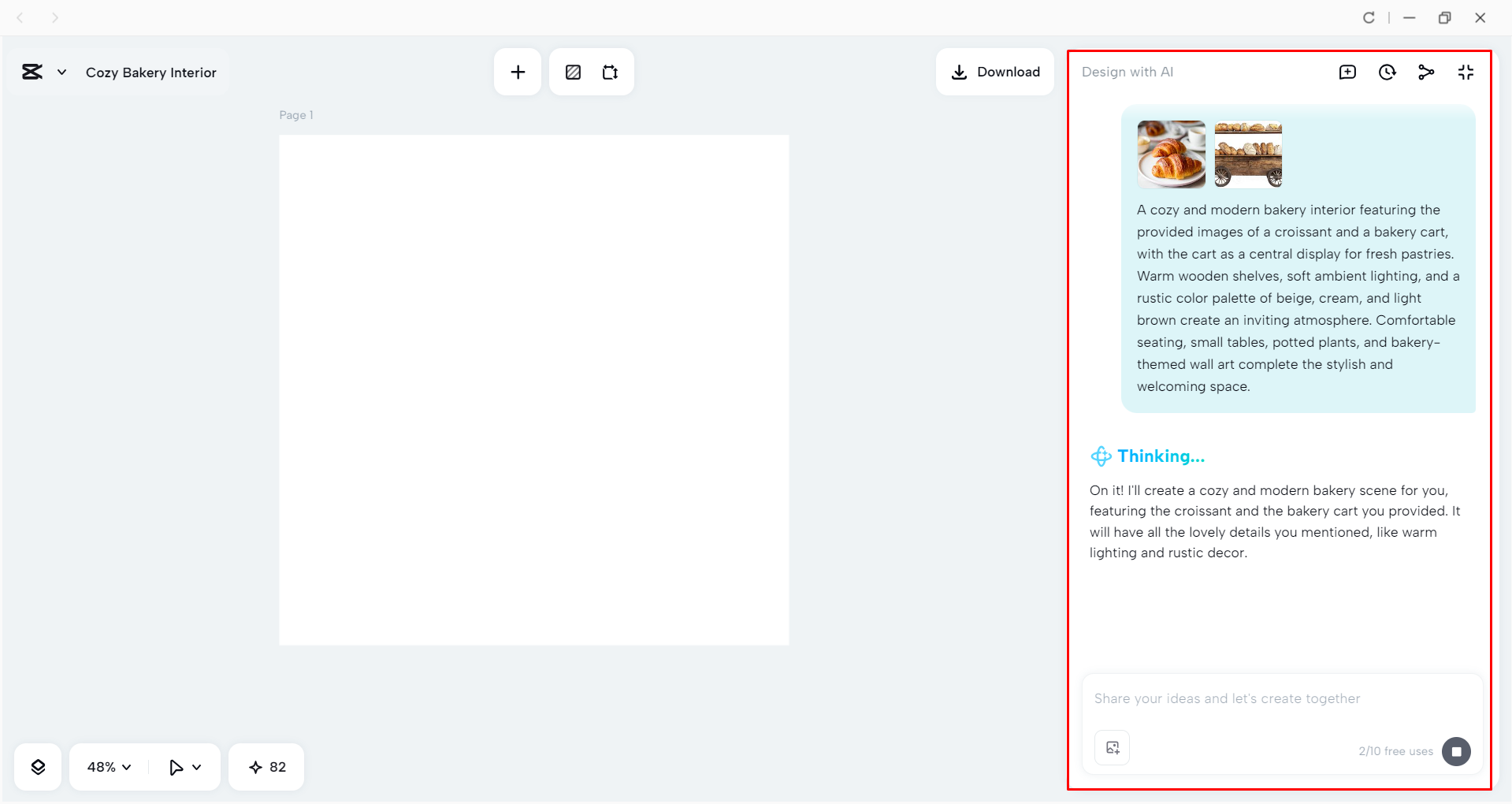This screenshot has width=1512, height=804.
Task: Click the Download button
Action: pos(995,72)
